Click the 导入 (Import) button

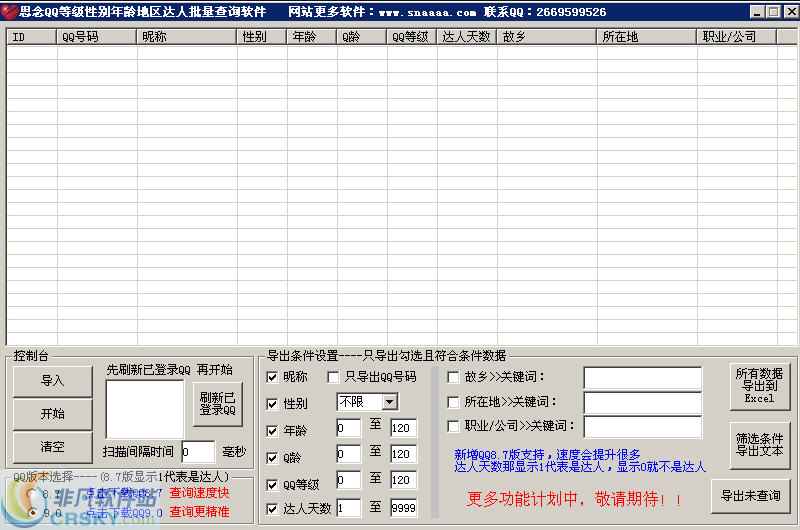(x=52, y=381)
